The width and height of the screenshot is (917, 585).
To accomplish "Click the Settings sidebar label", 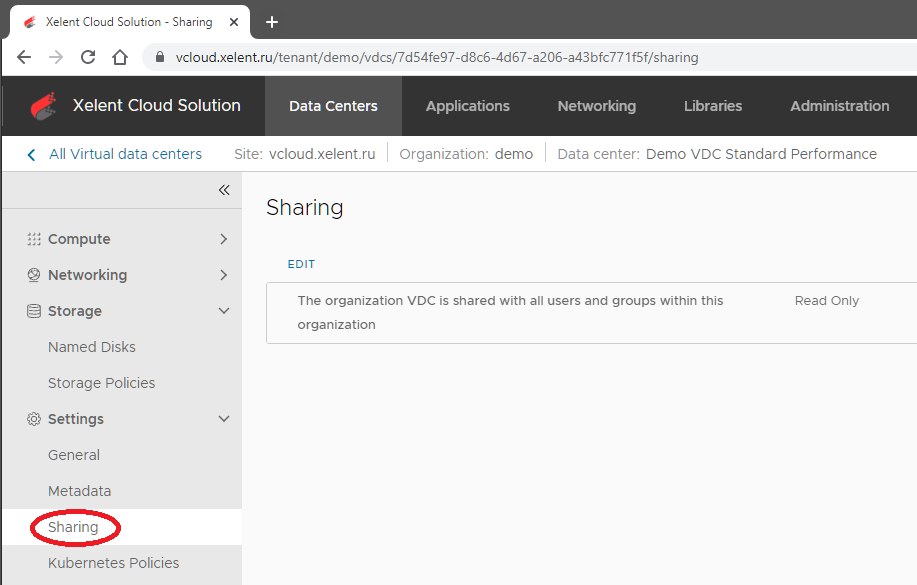I will (75, 419).
